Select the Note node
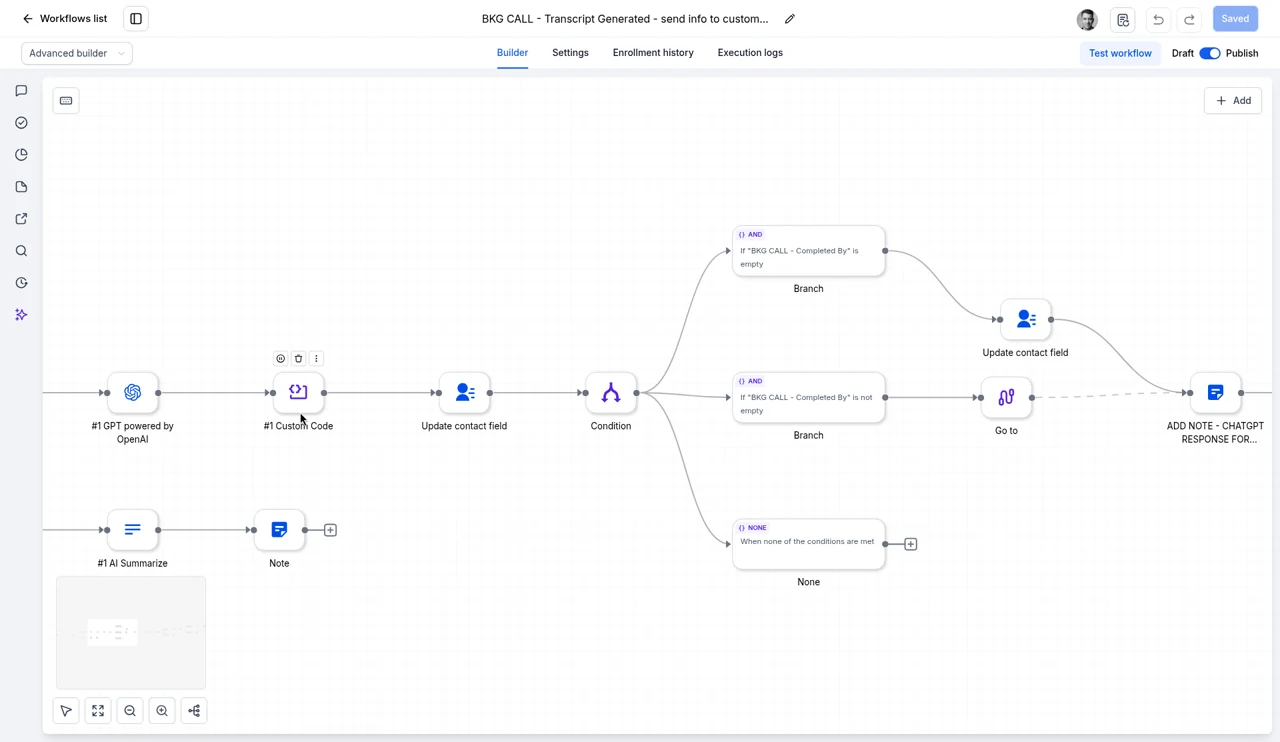Viewport: 1280px width, 742px height. (279, 530)
